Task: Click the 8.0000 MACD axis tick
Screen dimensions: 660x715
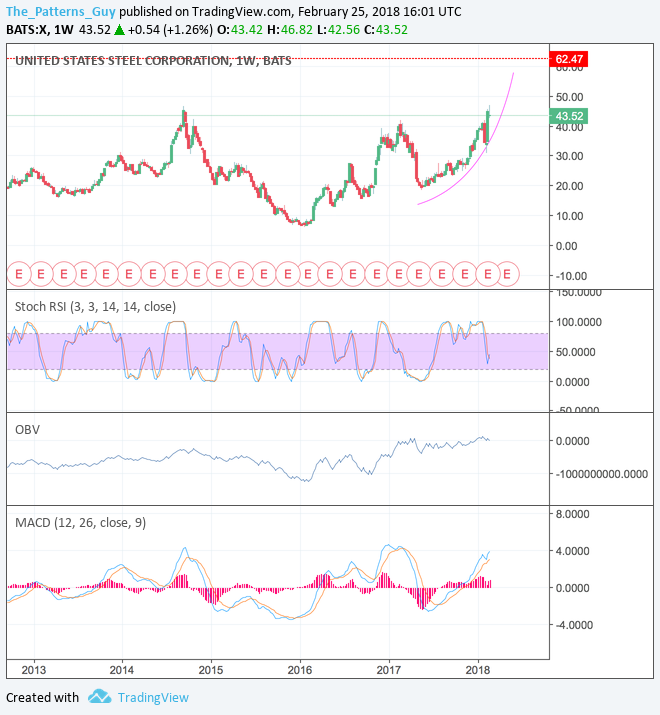Action: (572, 514)
